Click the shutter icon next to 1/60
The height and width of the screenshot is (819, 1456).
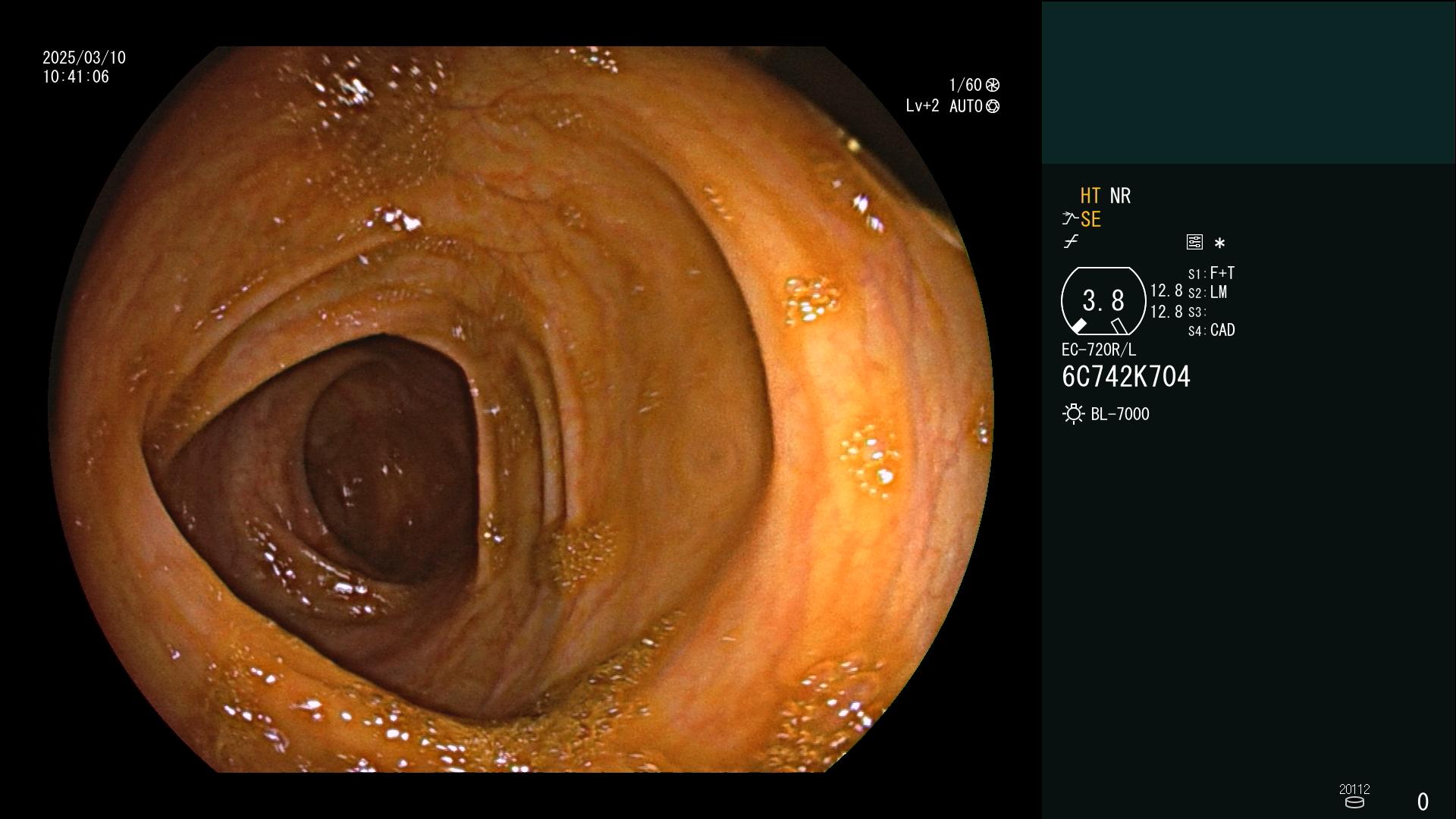(993, 85)
